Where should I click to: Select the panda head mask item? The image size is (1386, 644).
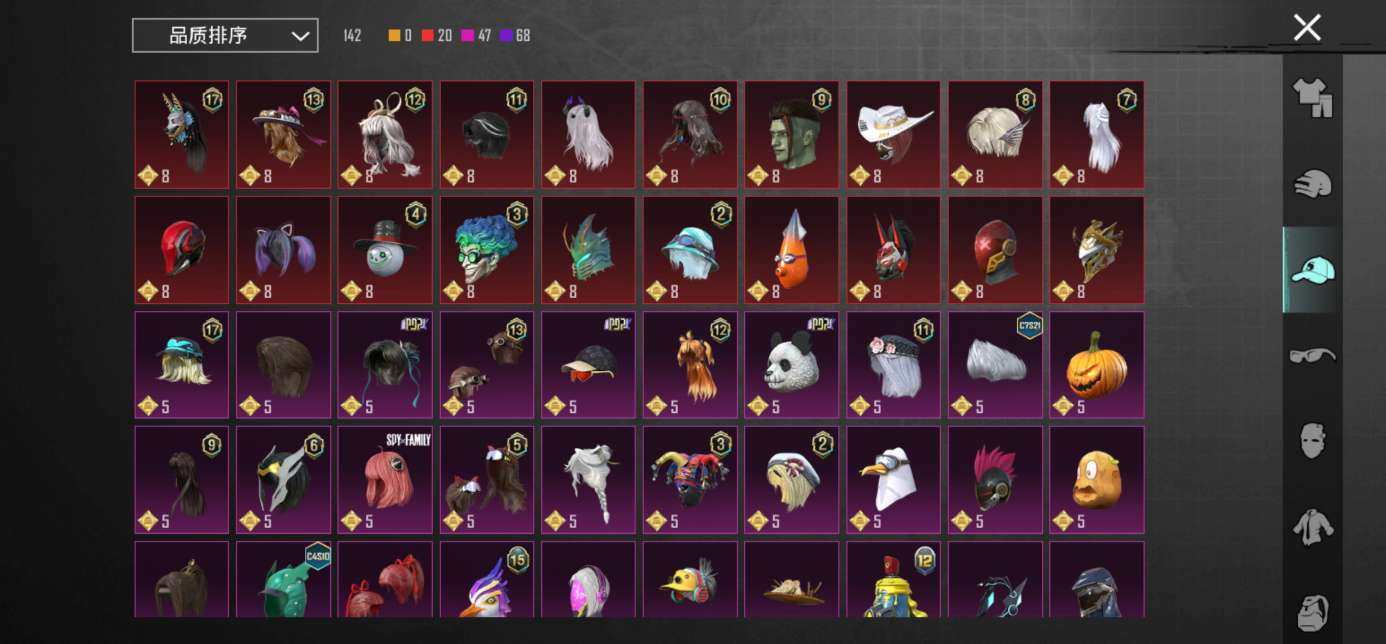(792, 365)
